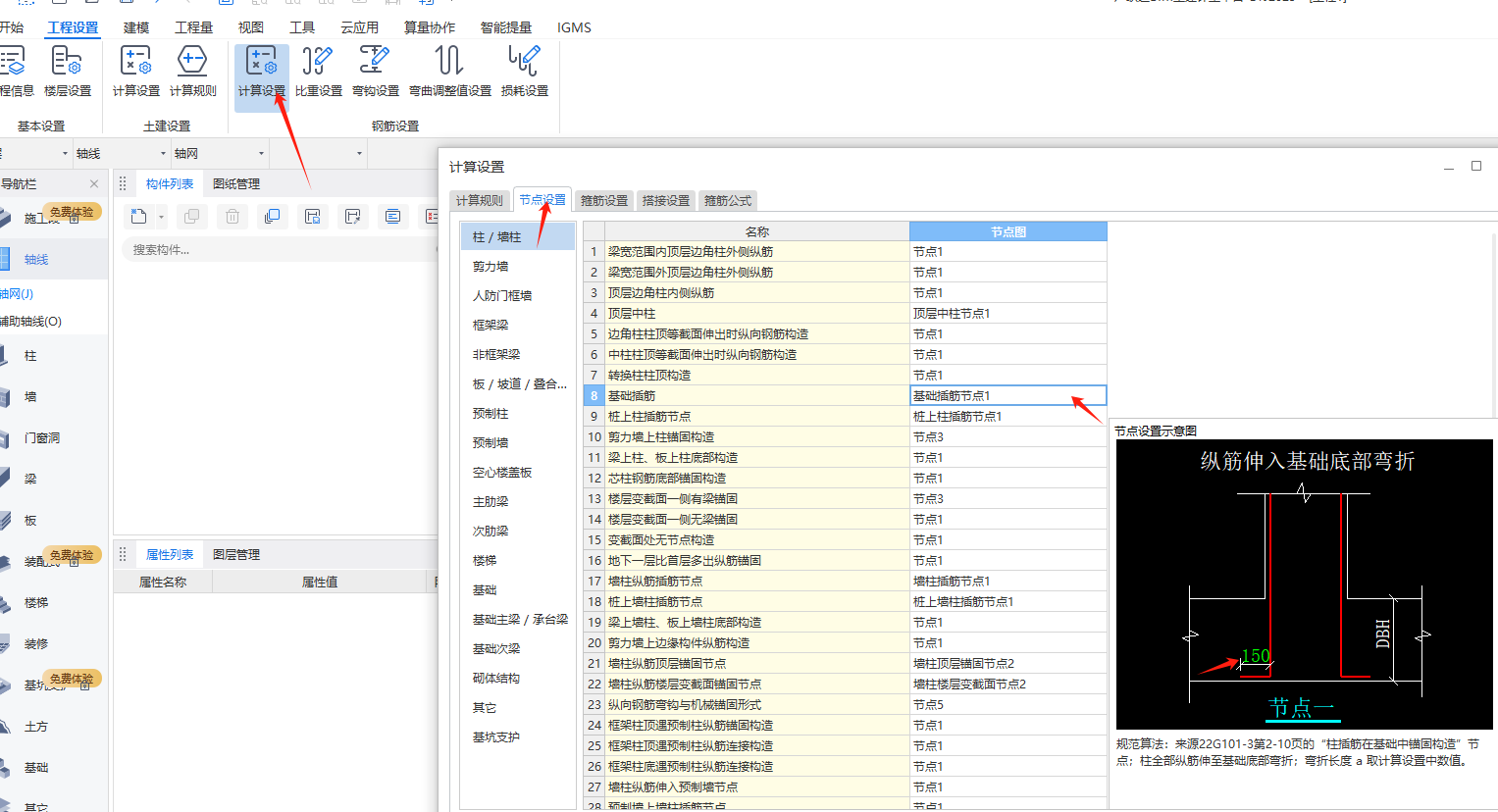This screenshot has width=1498, height=812.
Task: Click 节点图 column header
Action: pyautogui.click(x=1007, y=231)
